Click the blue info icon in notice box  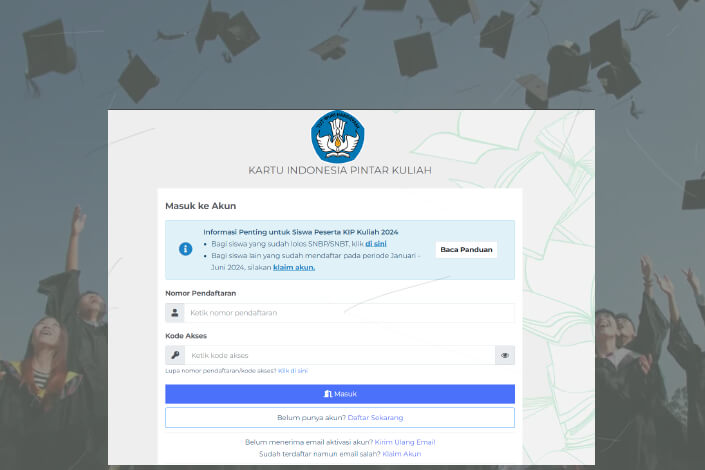tap(185, 249)
